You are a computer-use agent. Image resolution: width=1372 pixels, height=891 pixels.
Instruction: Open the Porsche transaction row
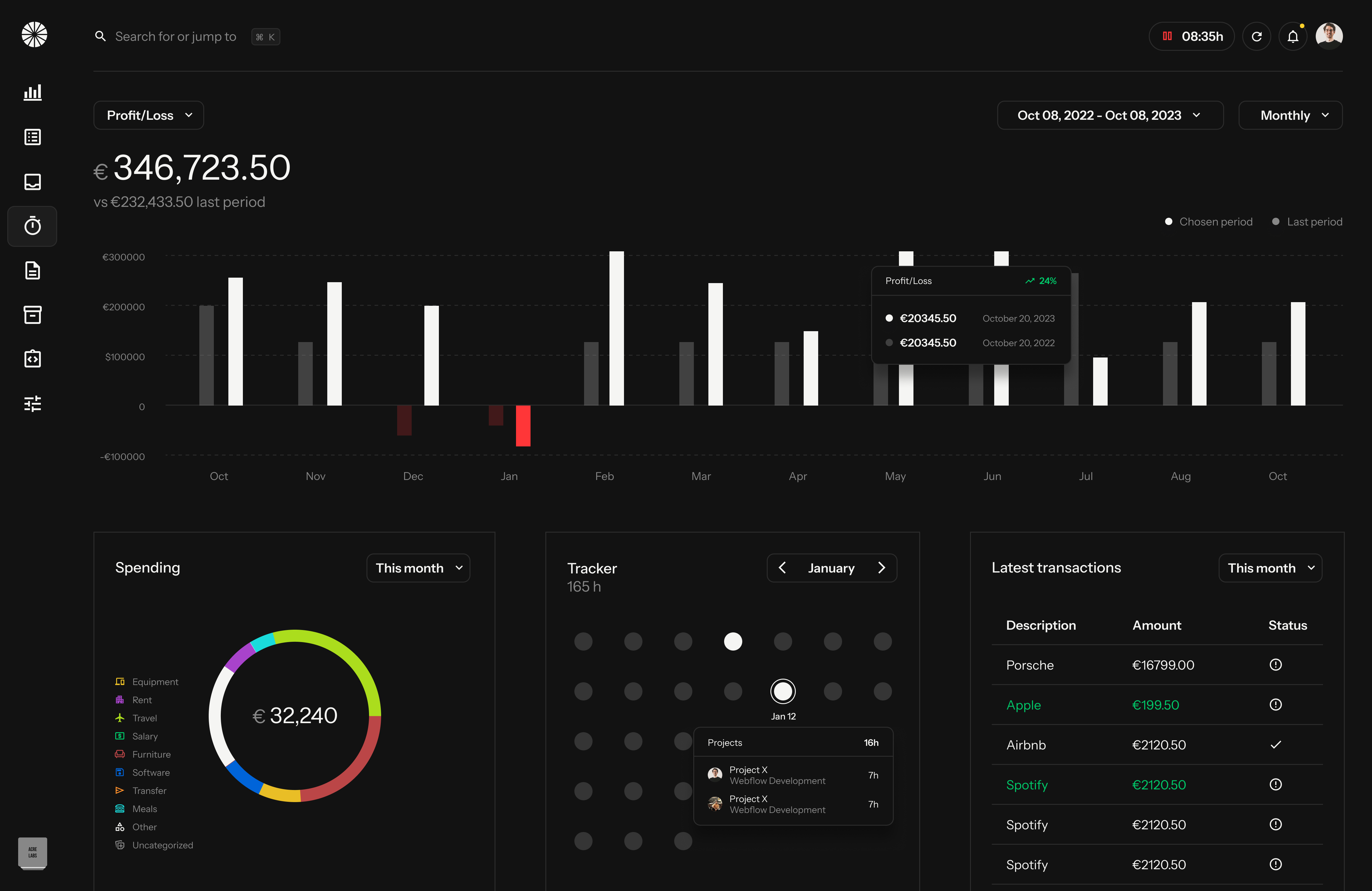(1157, 665)
